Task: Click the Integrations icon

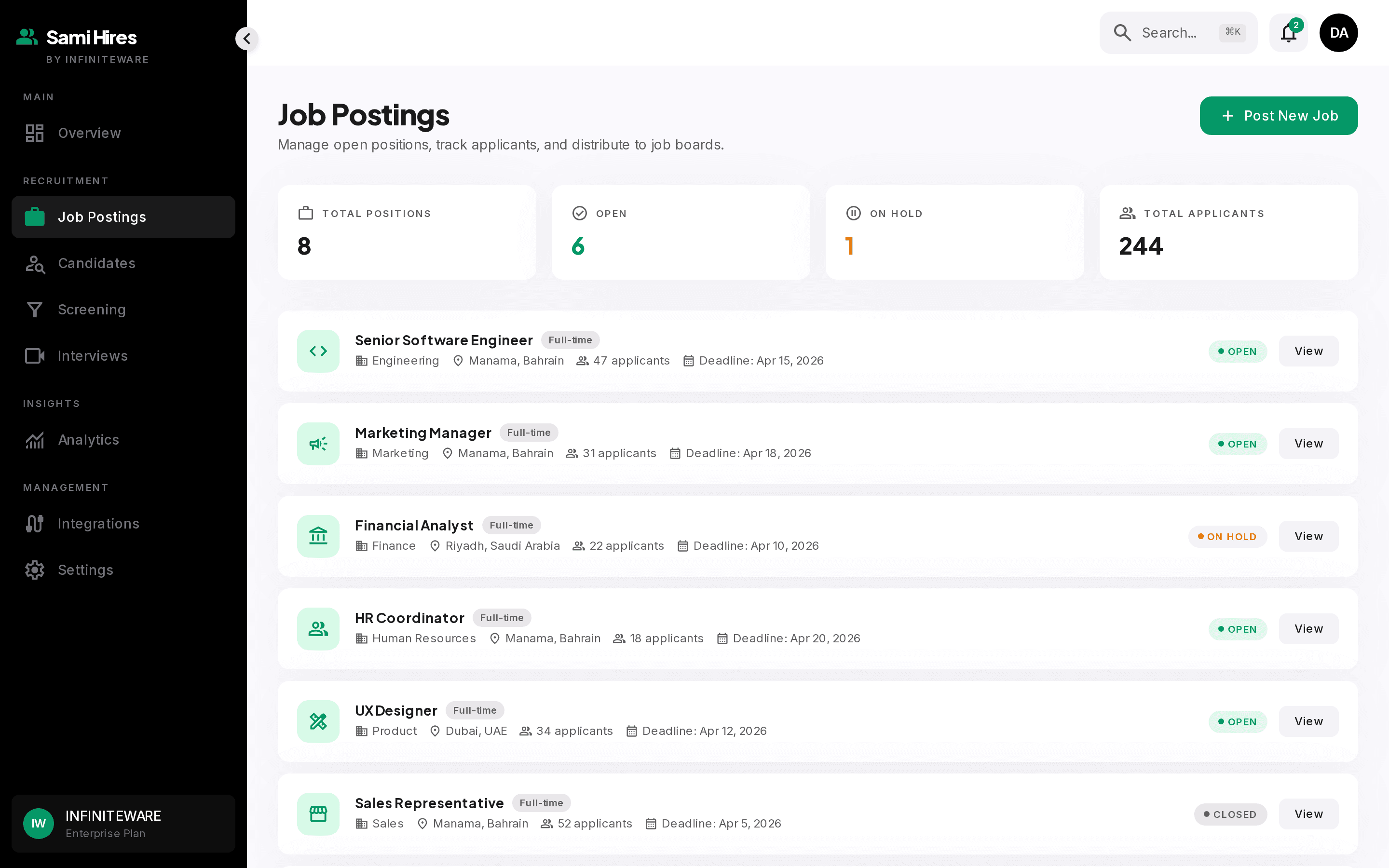Action: (x=34, y=524)
